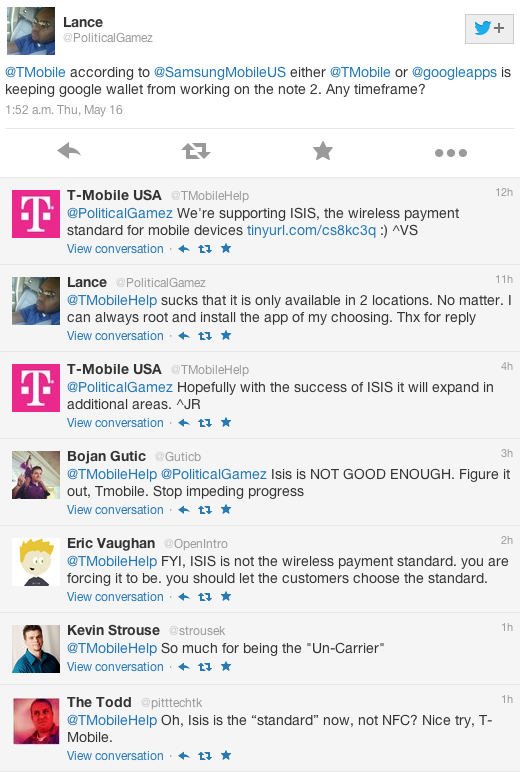Retweet Lance's main tweet
This screenshot has width=520, height=772.
[195, 151]
